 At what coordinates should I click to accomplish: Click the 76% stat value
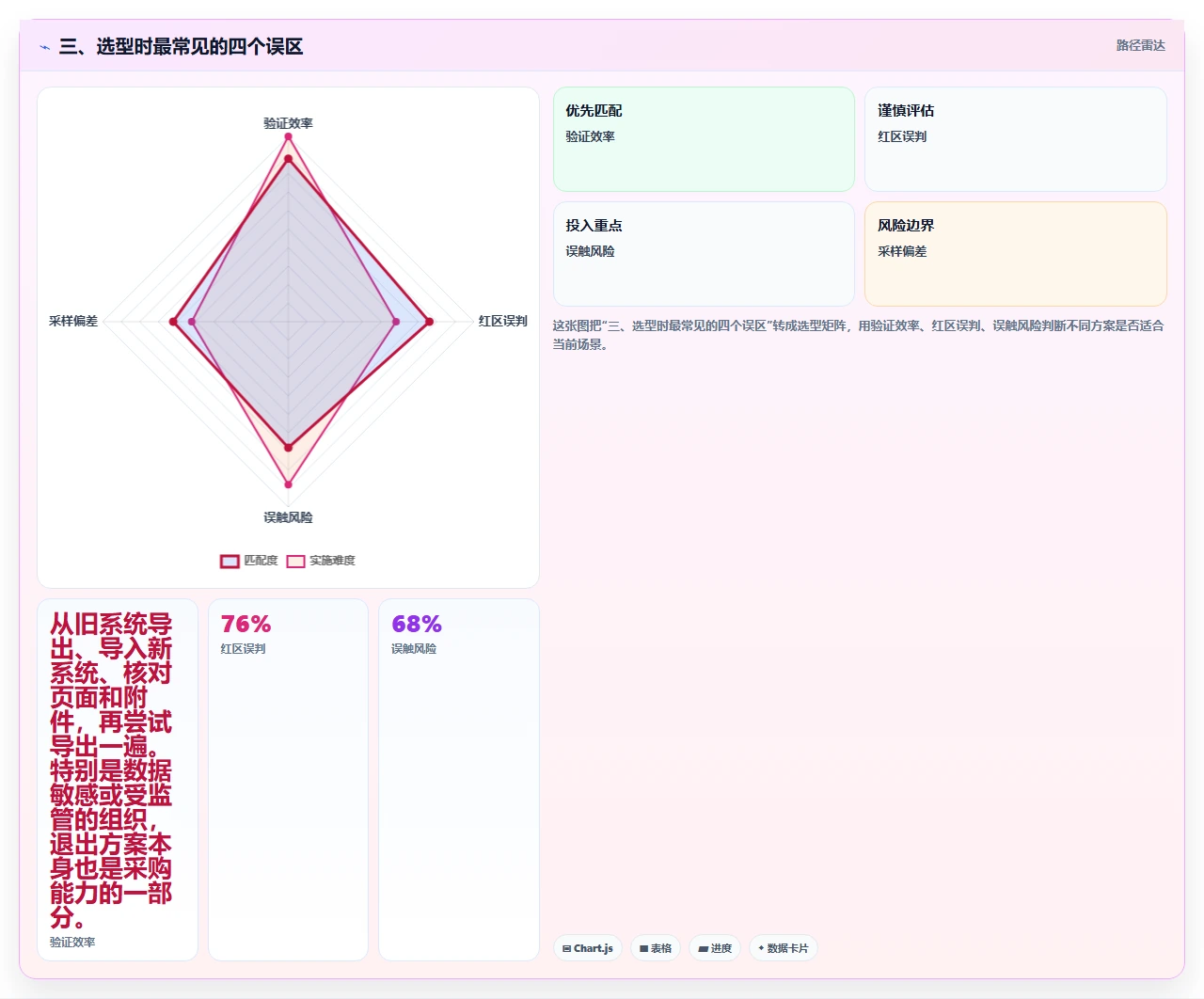pyautogui.click(x=246, y=625)
